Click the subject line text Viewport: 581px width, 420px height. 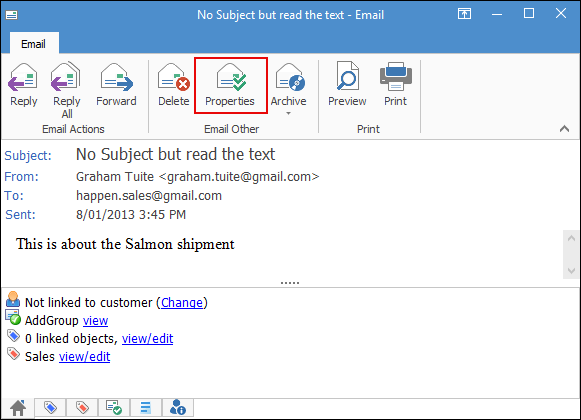coord(175,154)
